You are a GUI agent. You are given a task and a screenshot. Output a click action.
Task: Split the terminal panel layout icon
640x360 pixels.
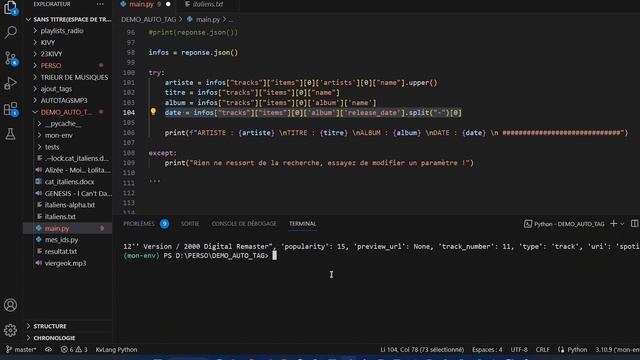(x=634, y=224)
